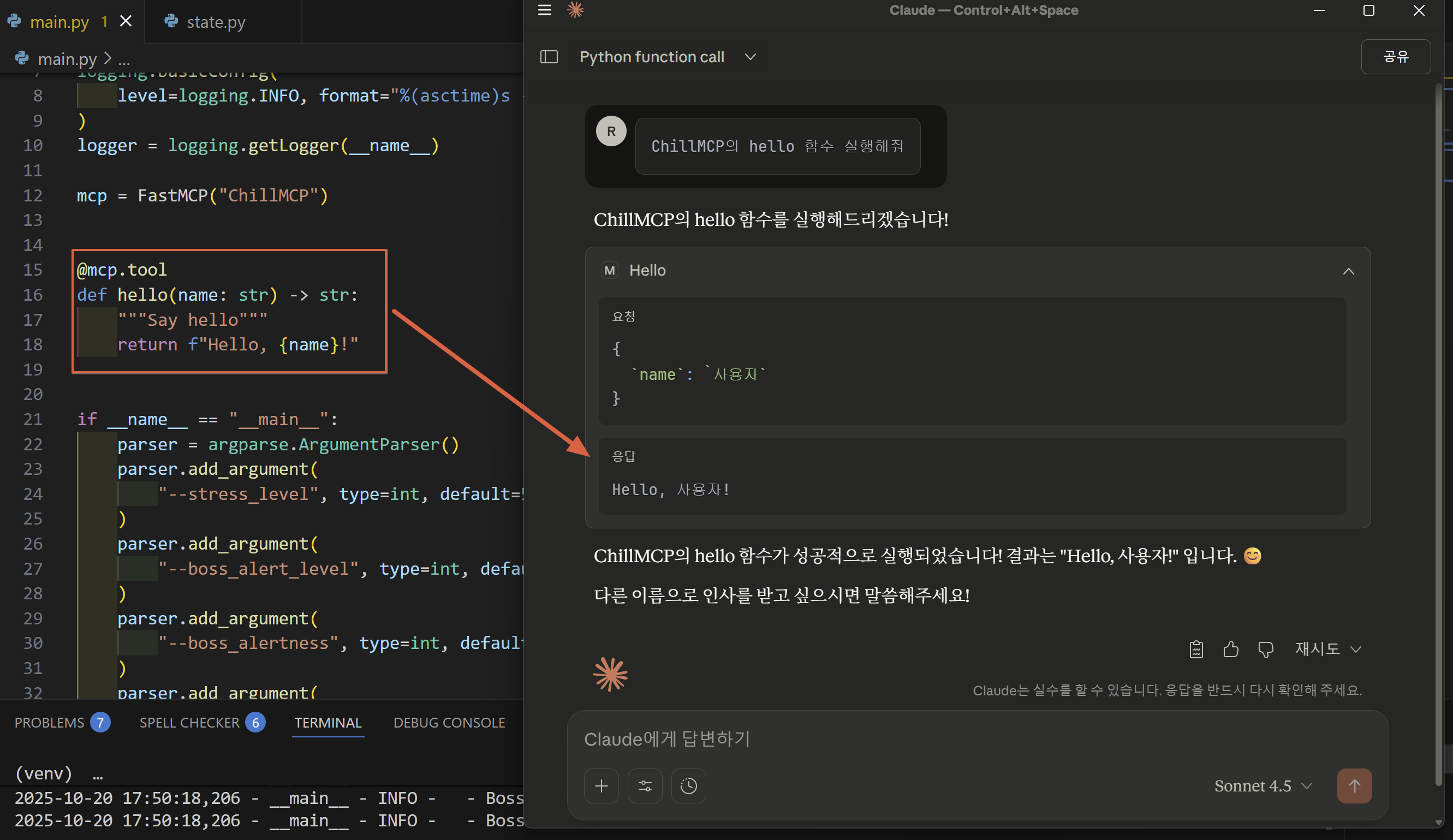Copy the response with clipboard icon

1196,649
